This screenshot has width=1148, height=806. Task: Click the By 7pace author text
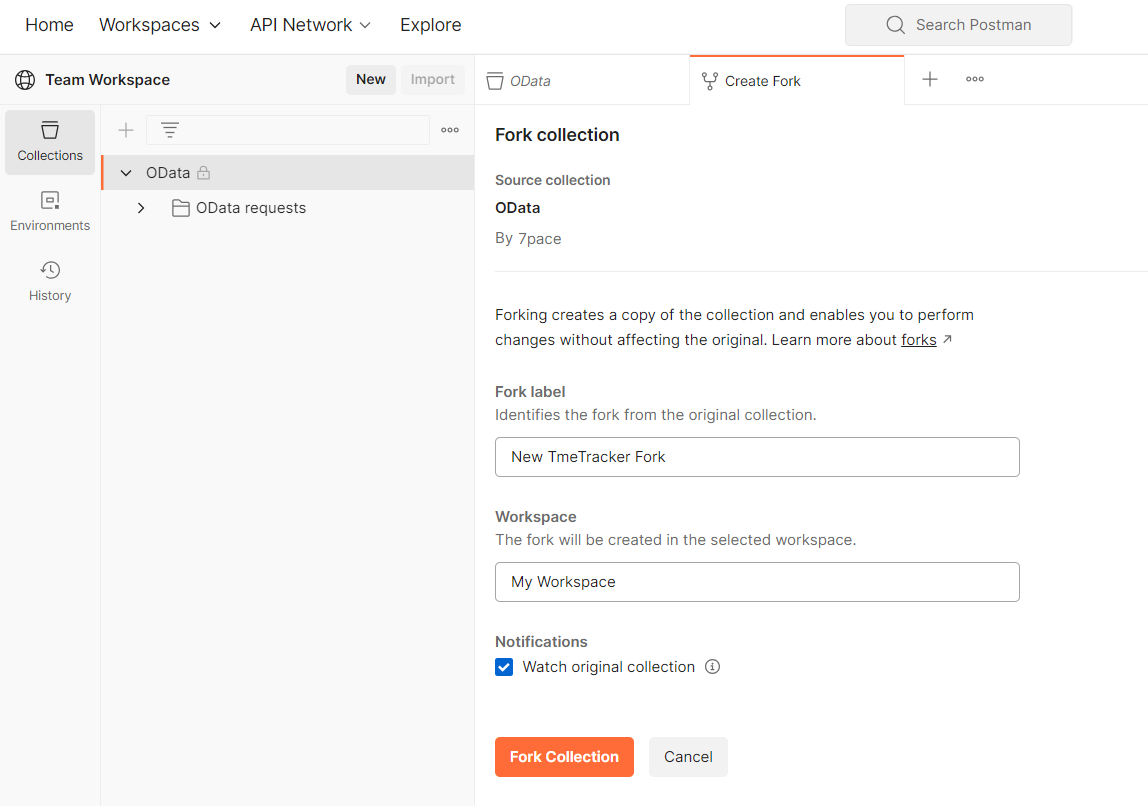528,239
